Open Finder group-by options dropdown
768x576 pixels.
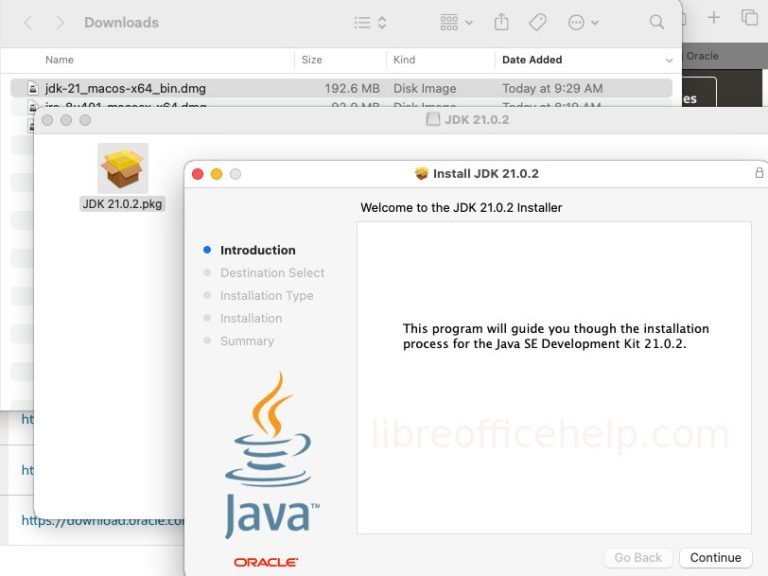tap(456, 23)
